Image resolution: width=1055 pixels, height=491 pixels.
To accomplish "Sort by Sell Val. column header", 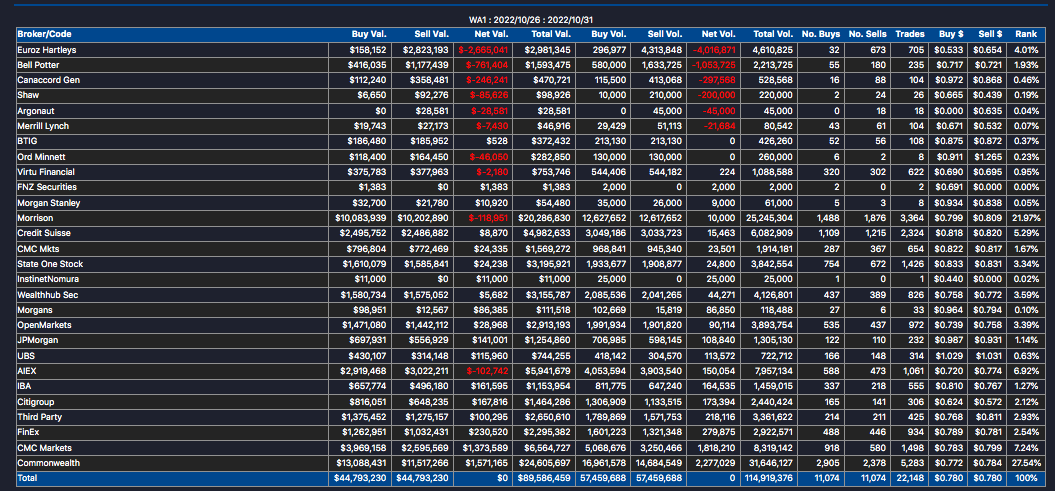I will click(x=431, y=34).
